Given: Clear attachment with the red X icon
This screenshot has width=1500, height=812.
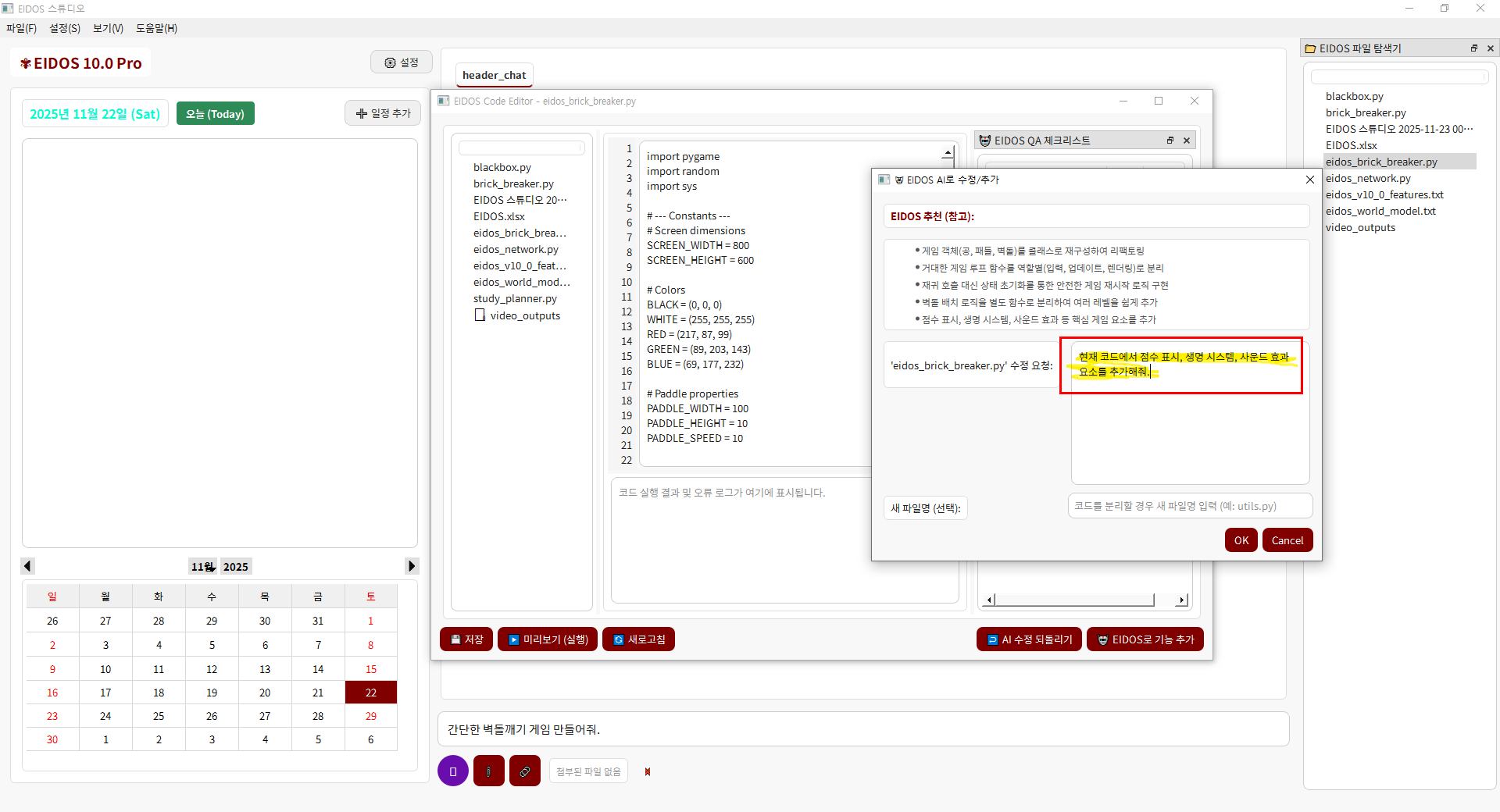Looking at the screenshot, I should tap(647, 771).
